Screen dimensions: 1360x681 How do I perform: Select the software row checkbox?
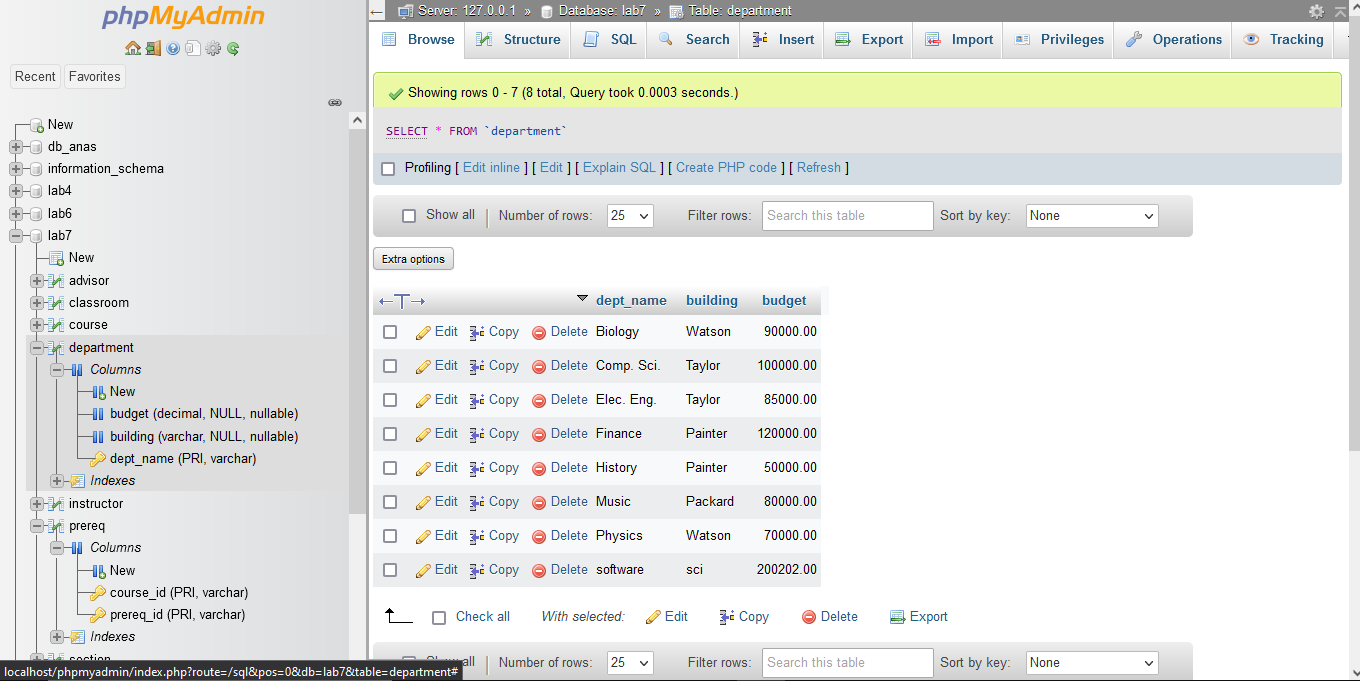390,570
